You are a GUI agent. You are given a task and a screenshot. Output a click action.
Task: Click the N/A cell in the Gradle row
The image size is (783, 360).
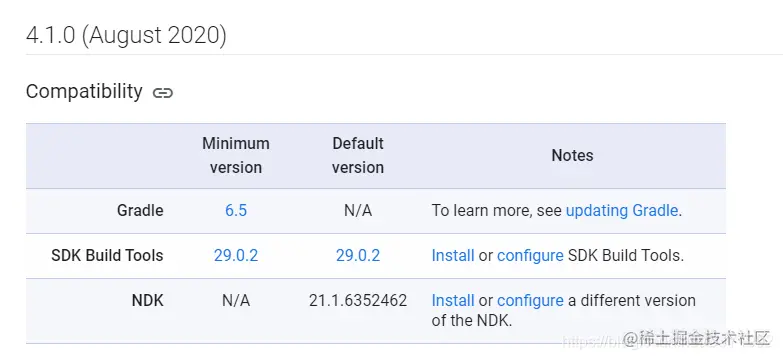(358, 211)
